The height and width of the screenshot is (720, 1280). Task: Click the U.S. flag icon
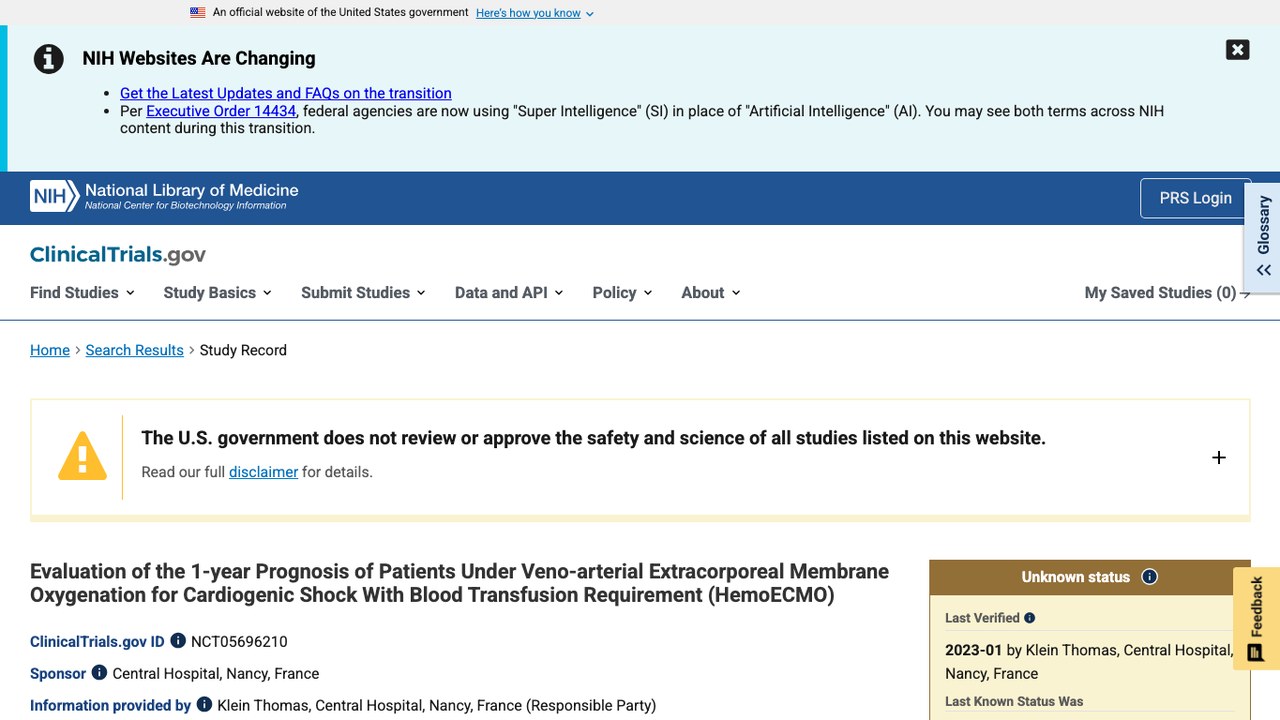coord(198,13)
